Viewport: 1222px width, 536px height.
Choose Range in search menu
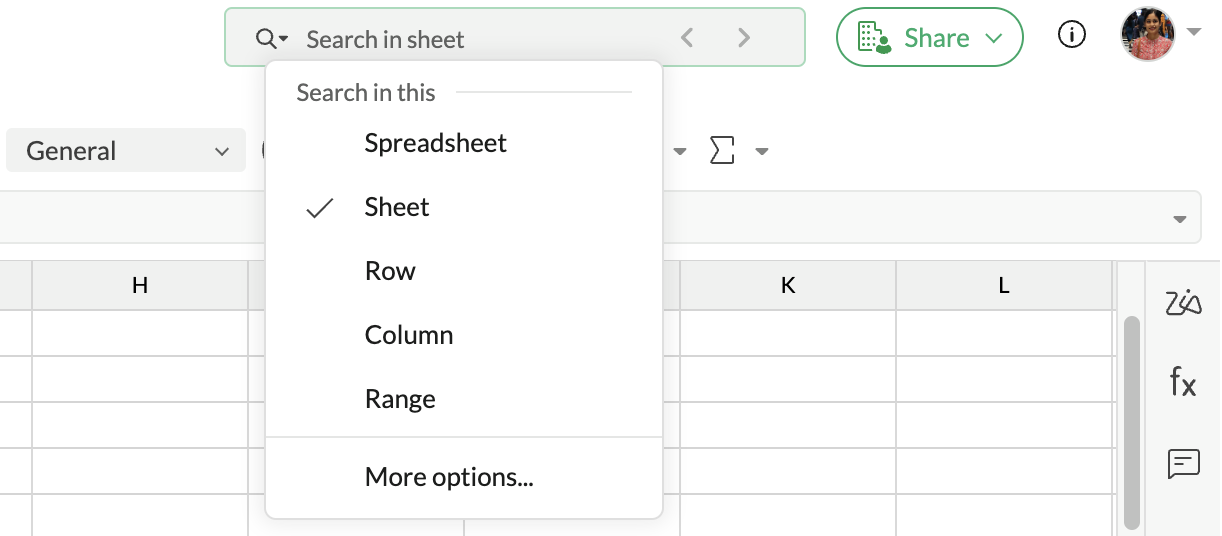400,399
